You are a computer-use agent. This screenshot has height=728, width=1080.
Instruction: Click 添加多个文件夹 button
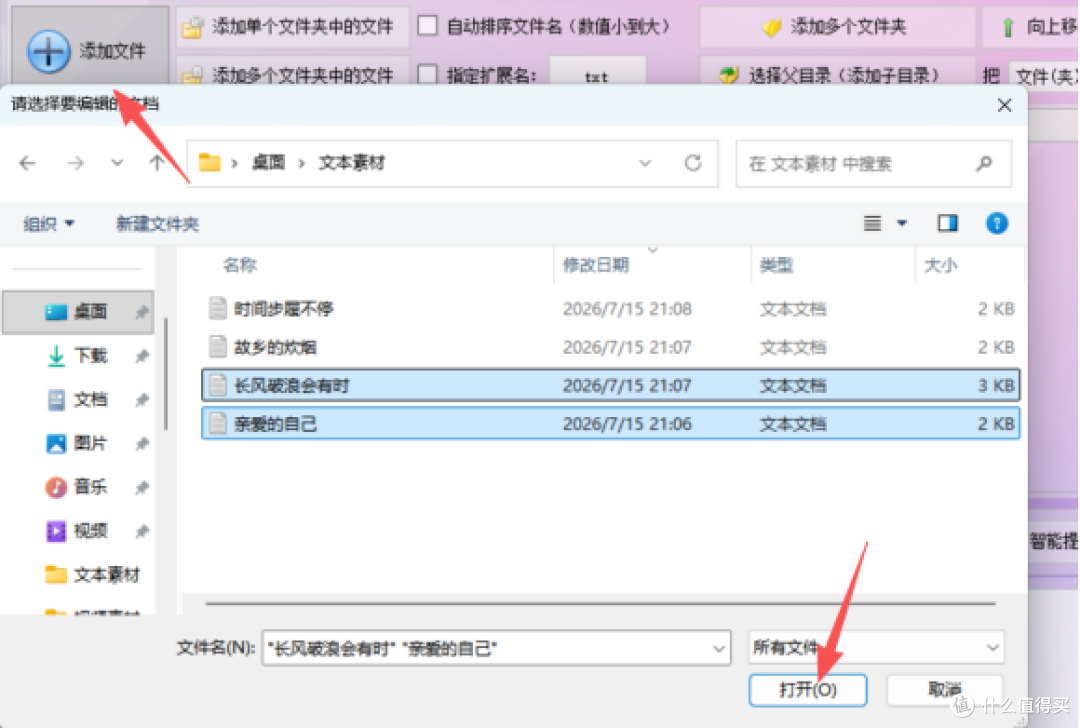coord(837,27)
